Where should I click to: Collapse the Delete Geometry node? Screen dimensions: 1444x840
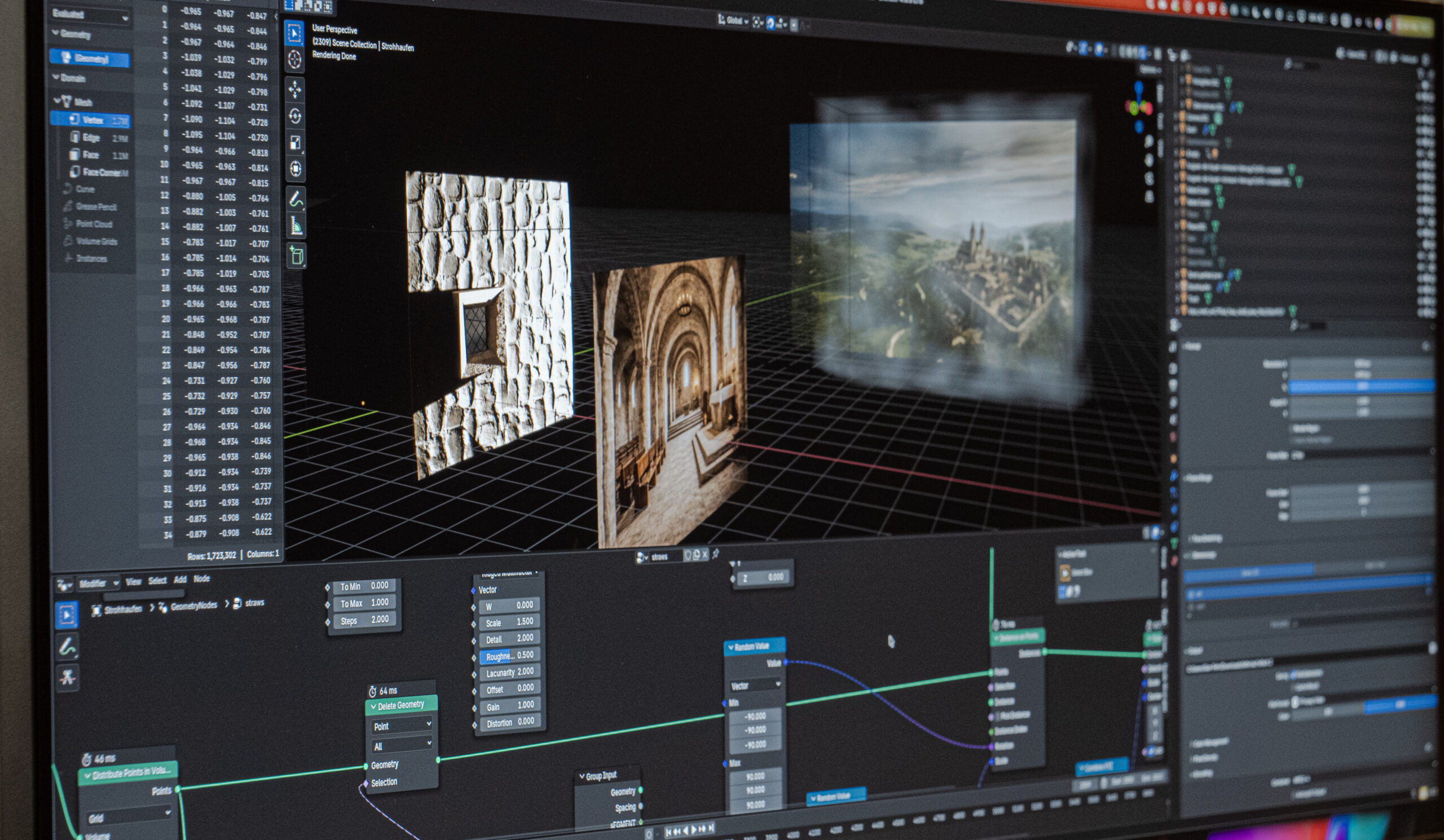click(373, 706)
